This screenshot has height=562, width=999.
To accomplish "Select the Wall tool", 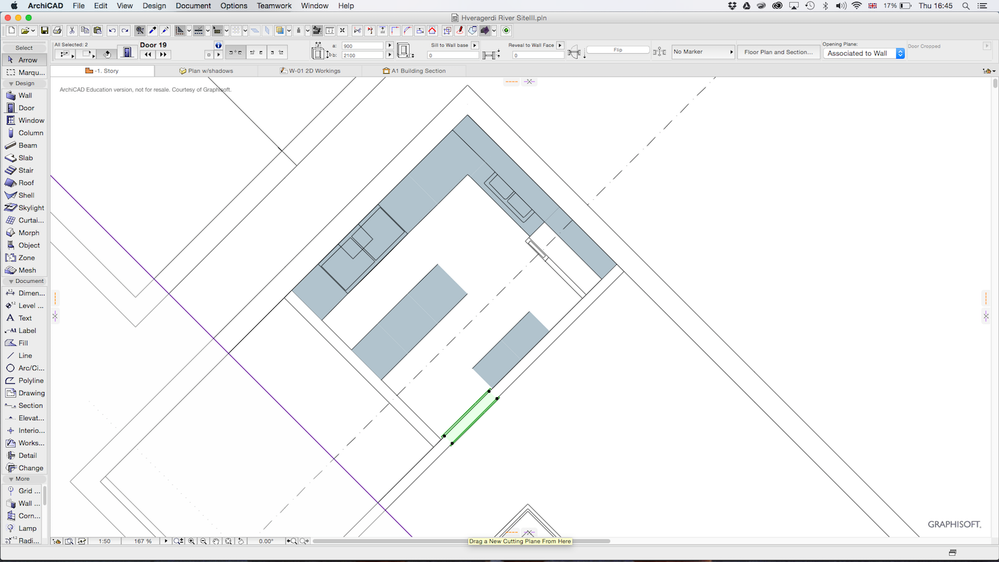I will (24, 96).
